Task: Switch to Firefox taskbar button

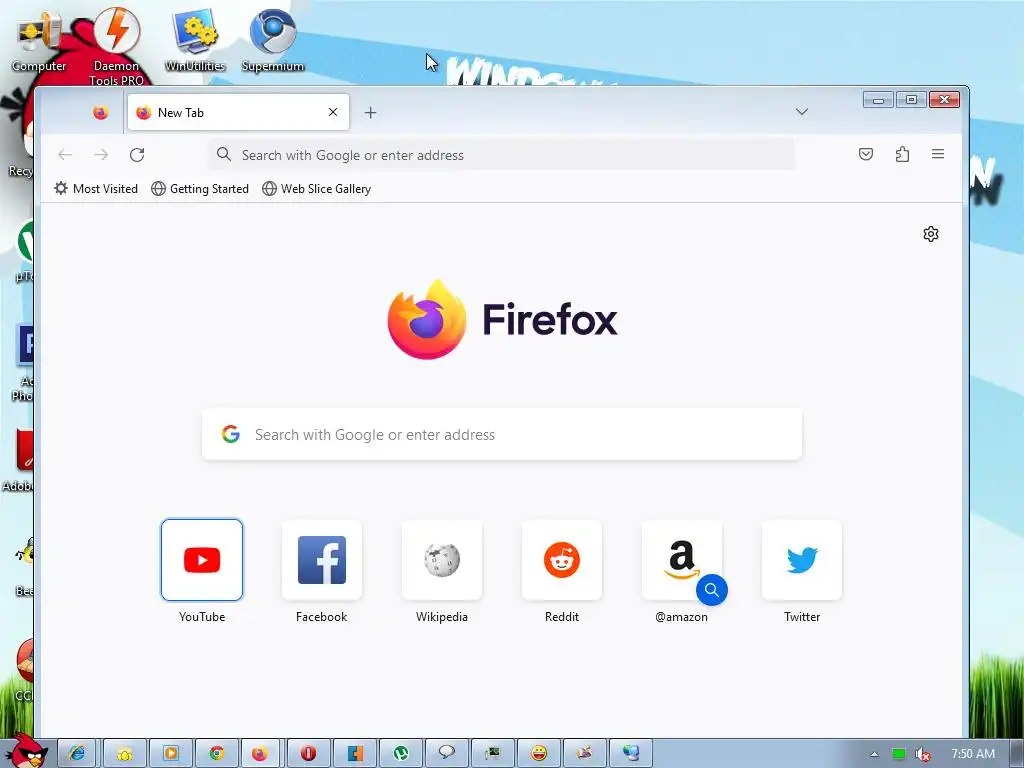Action: pyautogui.click(x=260, y=753)
